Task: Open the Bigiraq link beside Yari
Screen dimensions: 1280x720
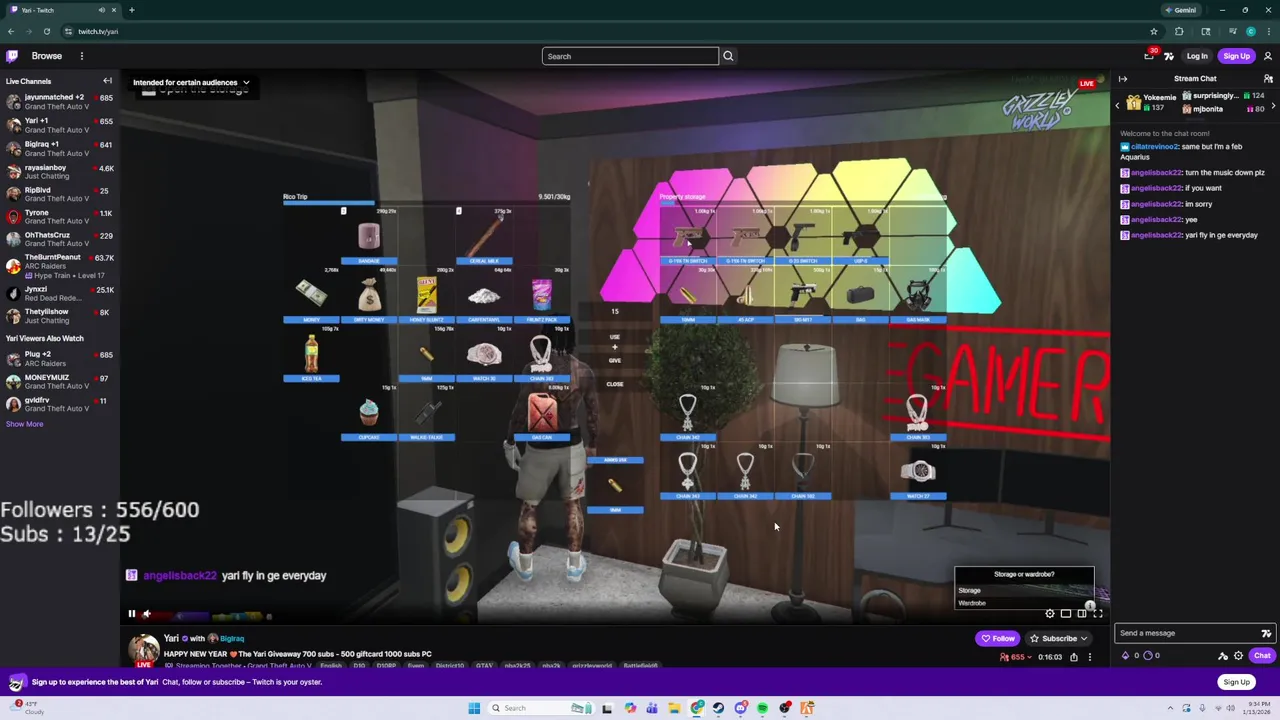Action: click(x=232, y=638)
